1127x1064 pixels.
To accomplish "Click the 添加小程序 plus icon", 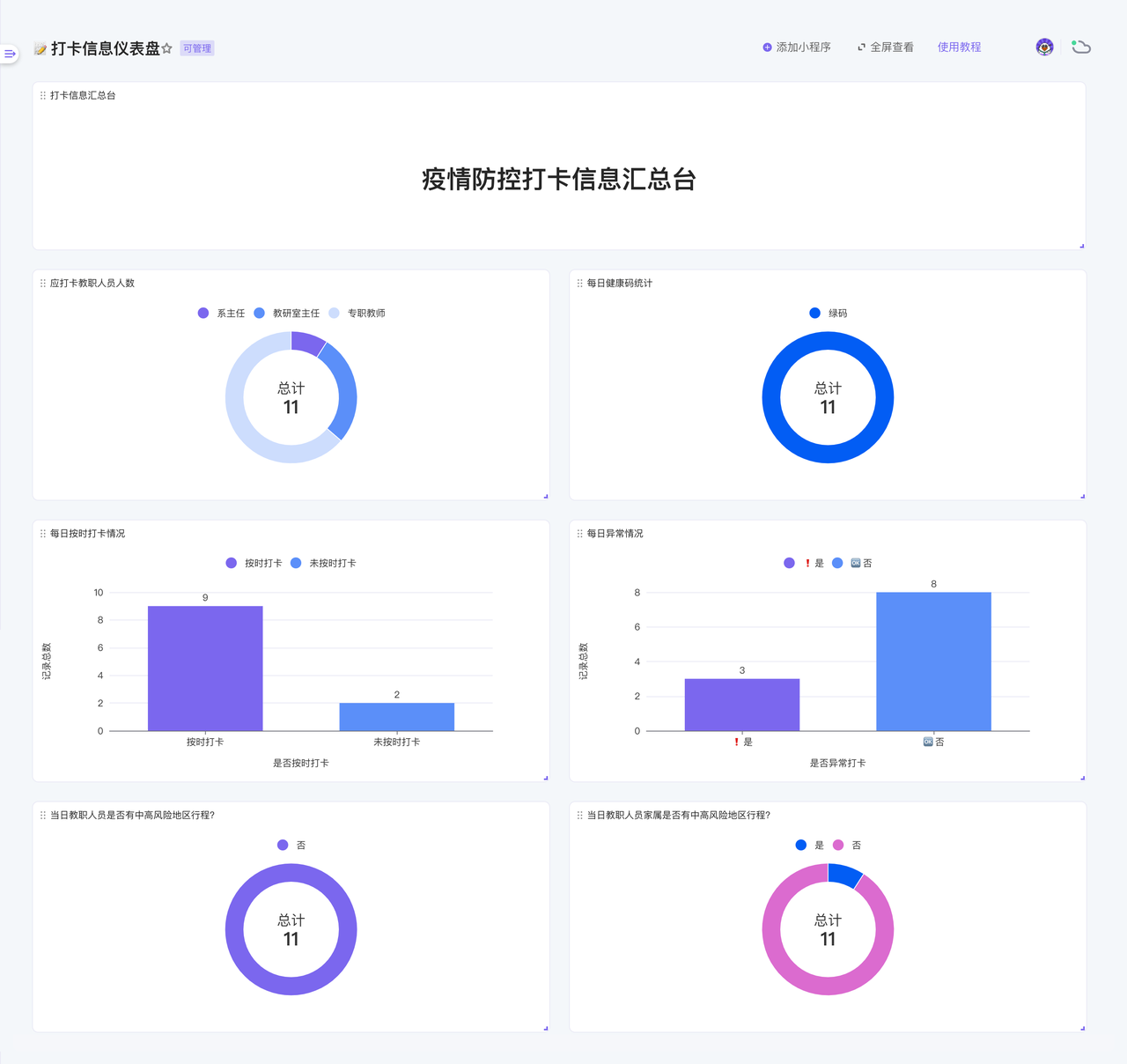I will 767,48.
